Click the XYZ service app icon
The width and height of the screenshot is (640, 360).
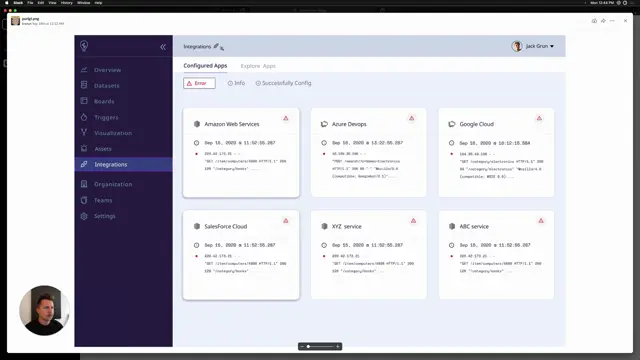[324, 227]
